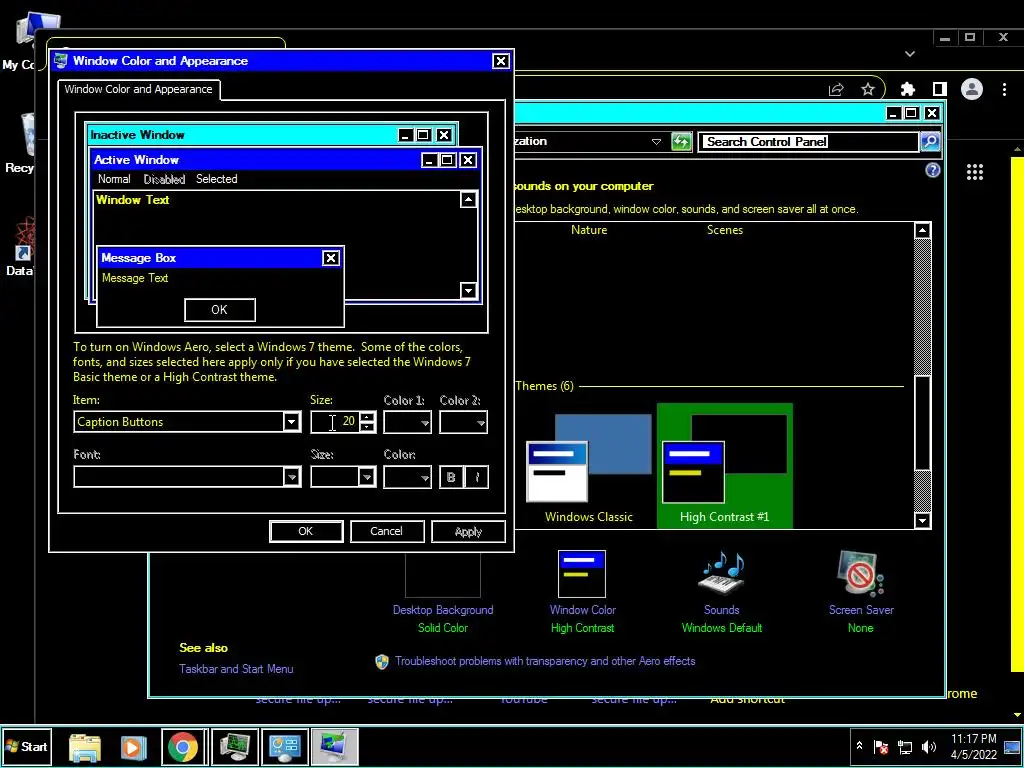Click the Chrome share page icon
Viewport: 1024px width, 768px height.
pos(836,89)
